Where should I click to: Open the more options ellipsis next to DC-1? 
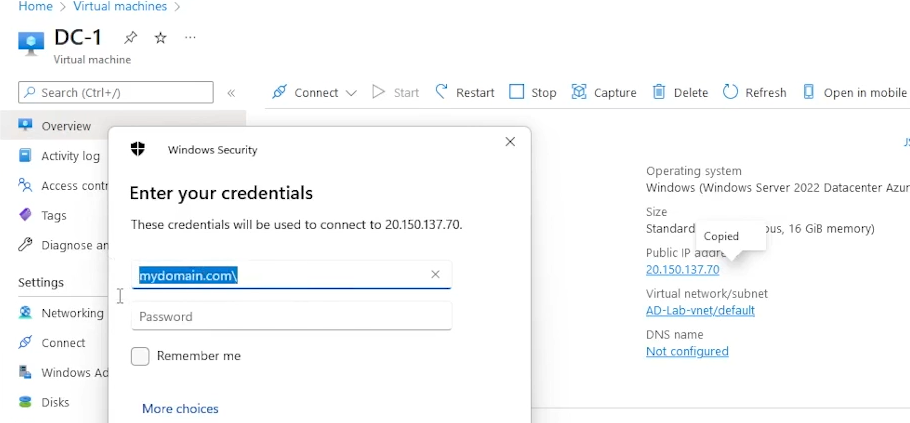[190, 38]
